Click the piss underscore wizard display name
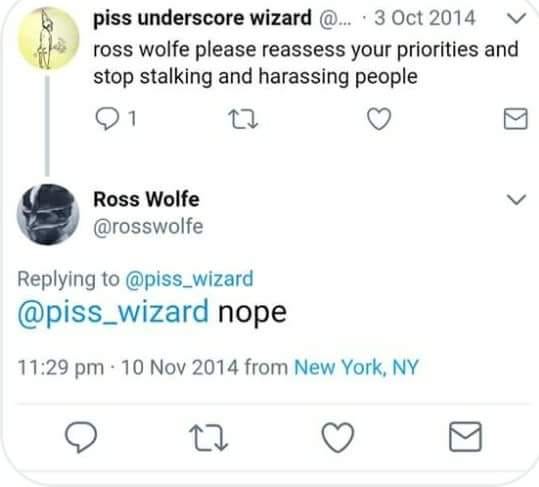The width and height of the screenshot is (539, 487). pos(202,18)
